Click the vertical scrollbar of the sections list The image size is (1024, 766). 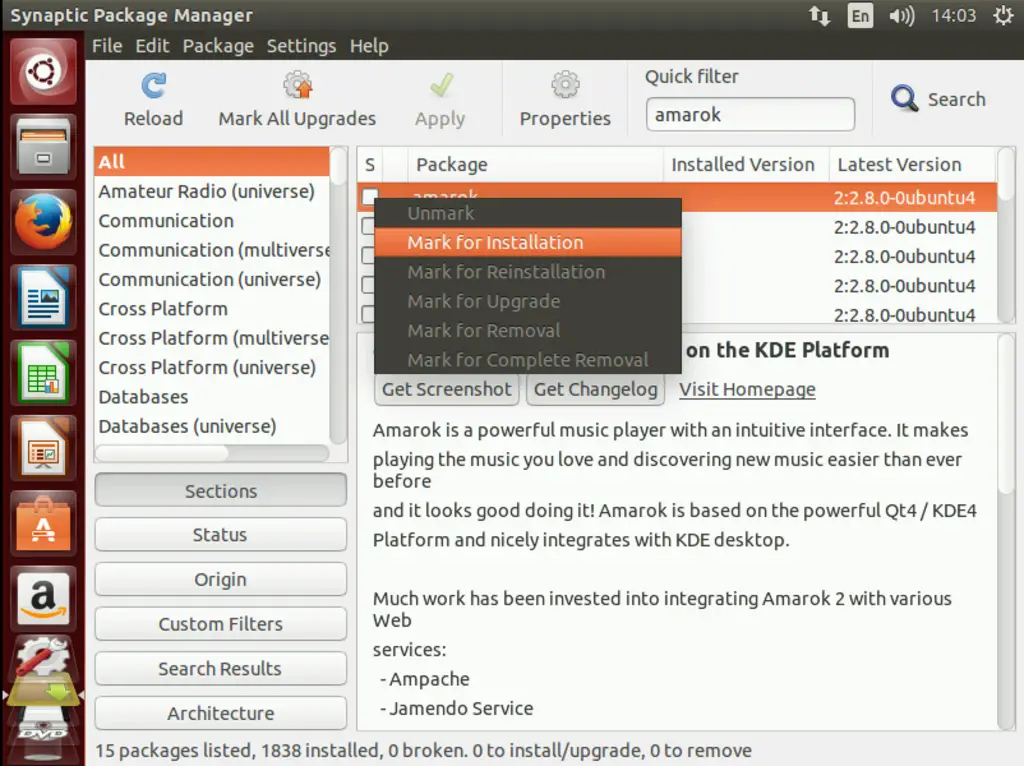338,295
